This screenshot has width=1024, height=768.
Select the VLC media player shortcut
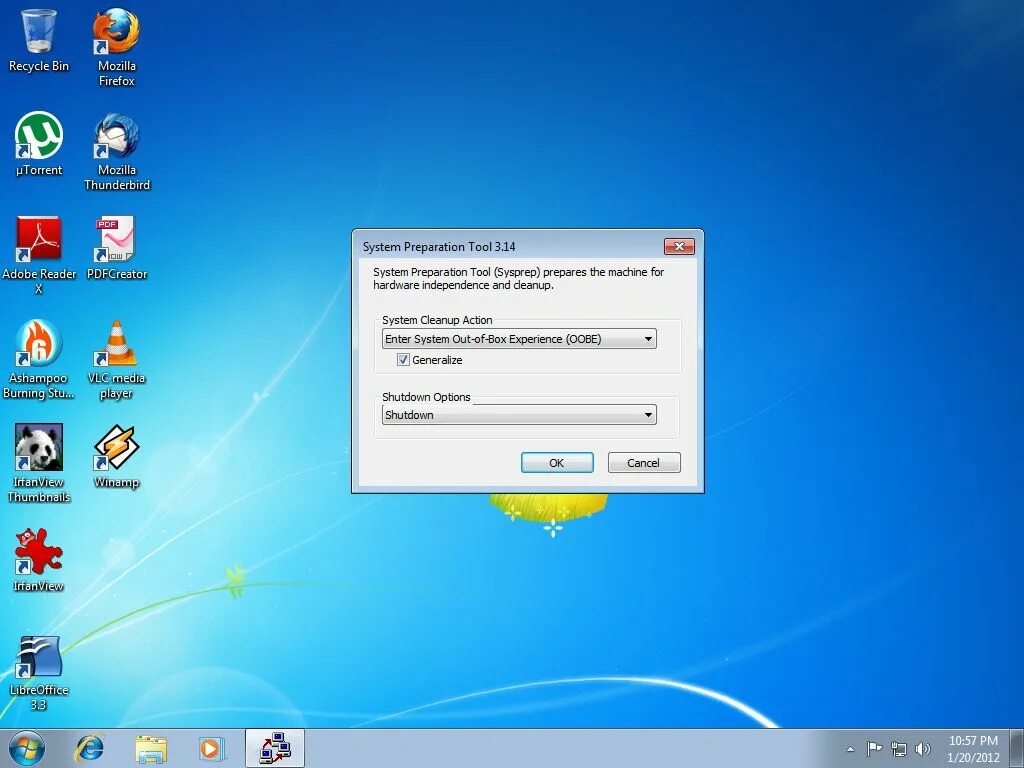[x=116, y=359]
